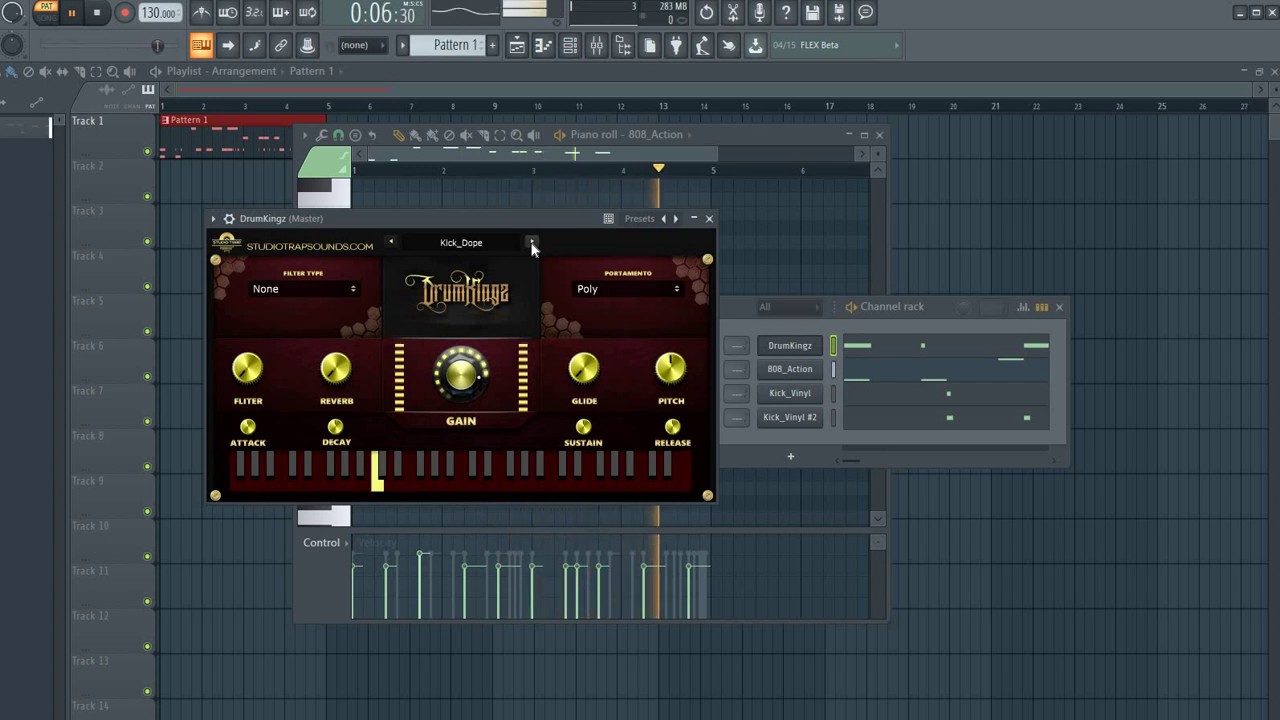The width and height of the screenshot is (1280, 720).
Task: Open Filter Type None dropdown
Action: click(304, 289)
